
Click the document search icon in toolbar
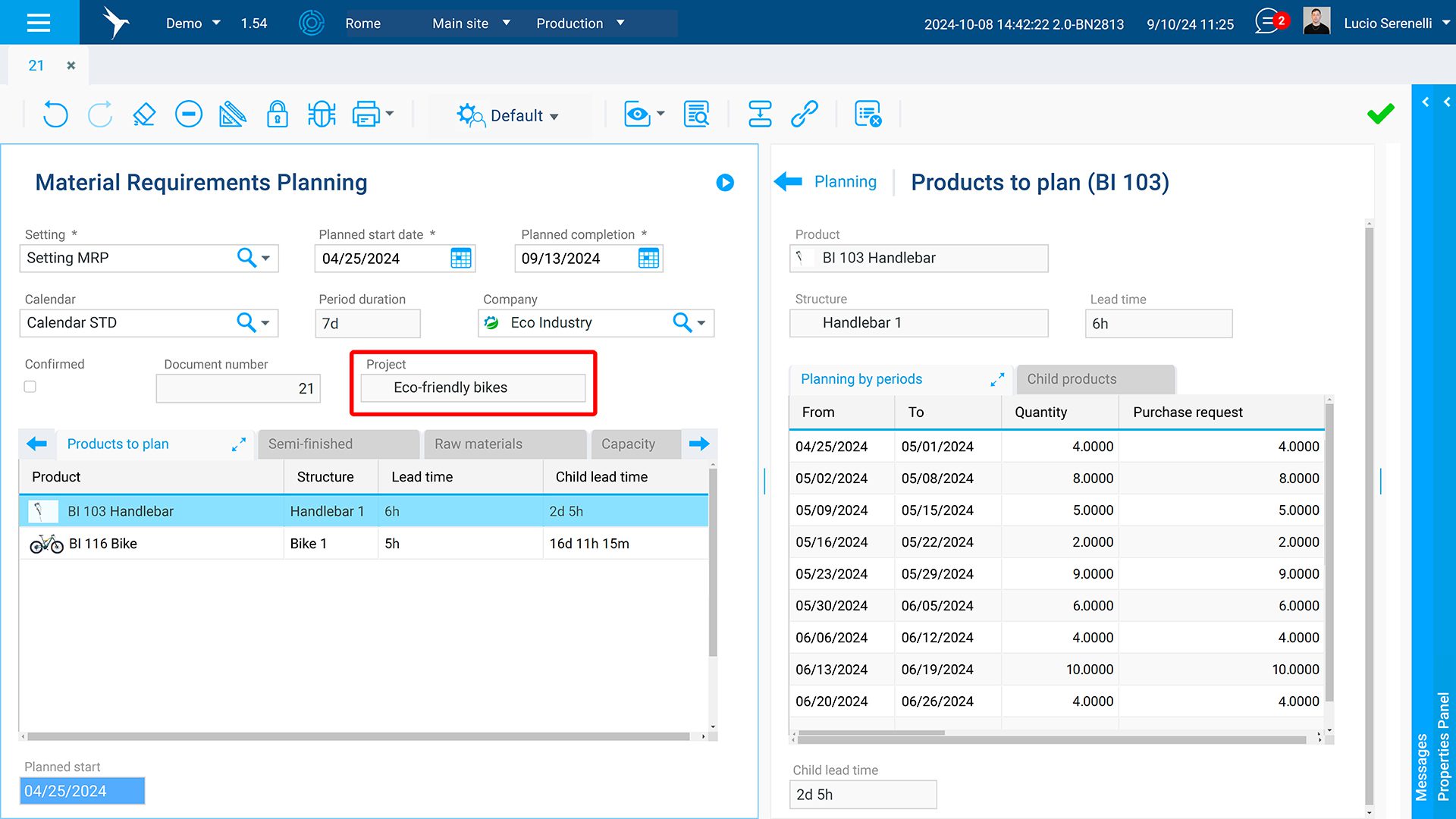point(696,115)
